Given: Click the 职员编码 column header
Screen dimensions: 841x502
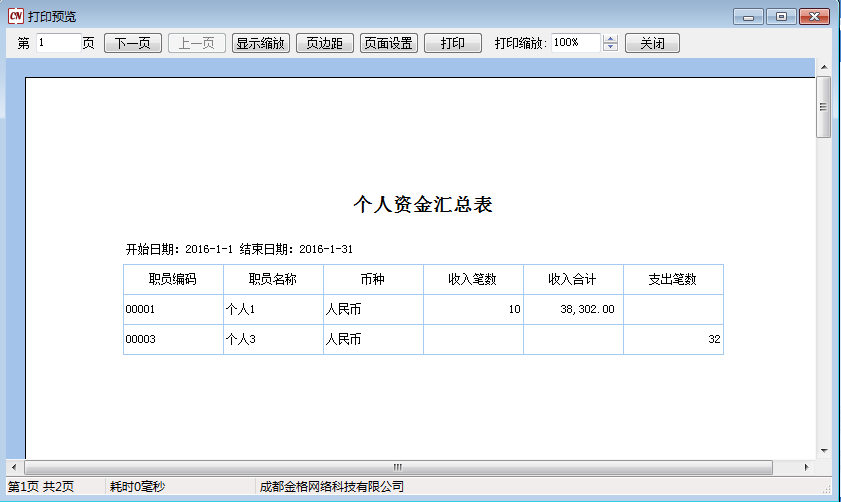Looking at the screenshot, I should 173,279.
